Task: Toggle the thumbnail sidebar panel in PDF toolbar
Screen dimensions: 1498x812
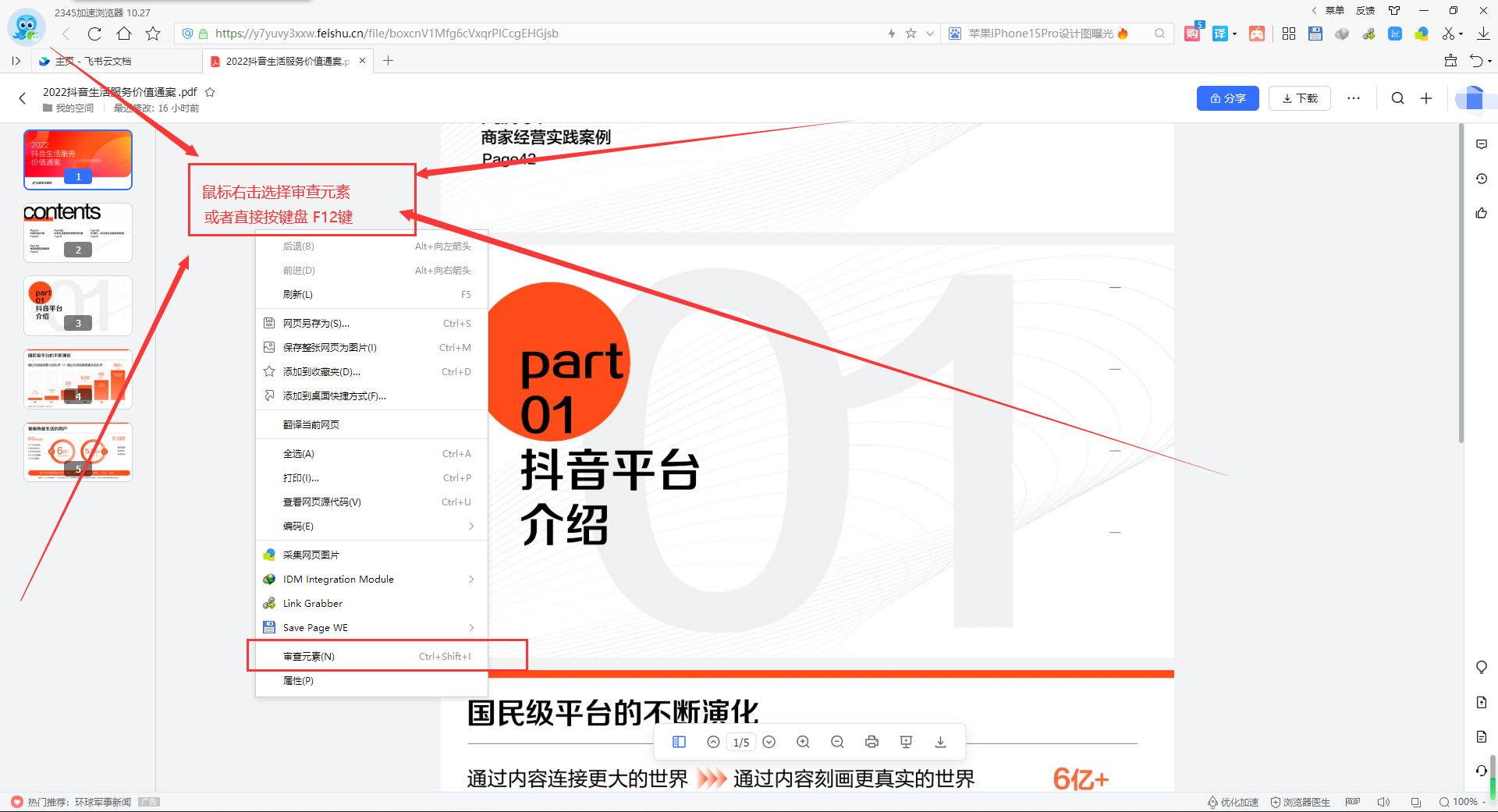Action: coord(679,742)
